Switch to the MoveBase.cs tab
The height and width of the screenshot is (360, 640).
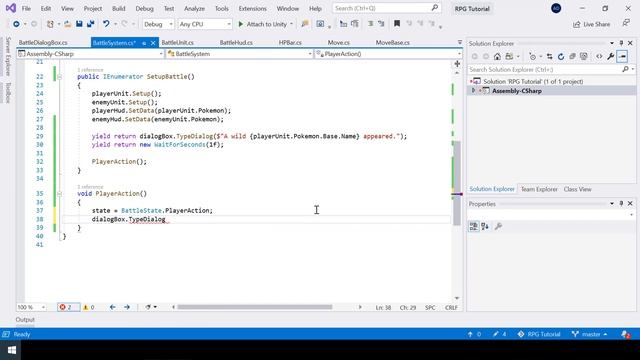pos(393,42)
